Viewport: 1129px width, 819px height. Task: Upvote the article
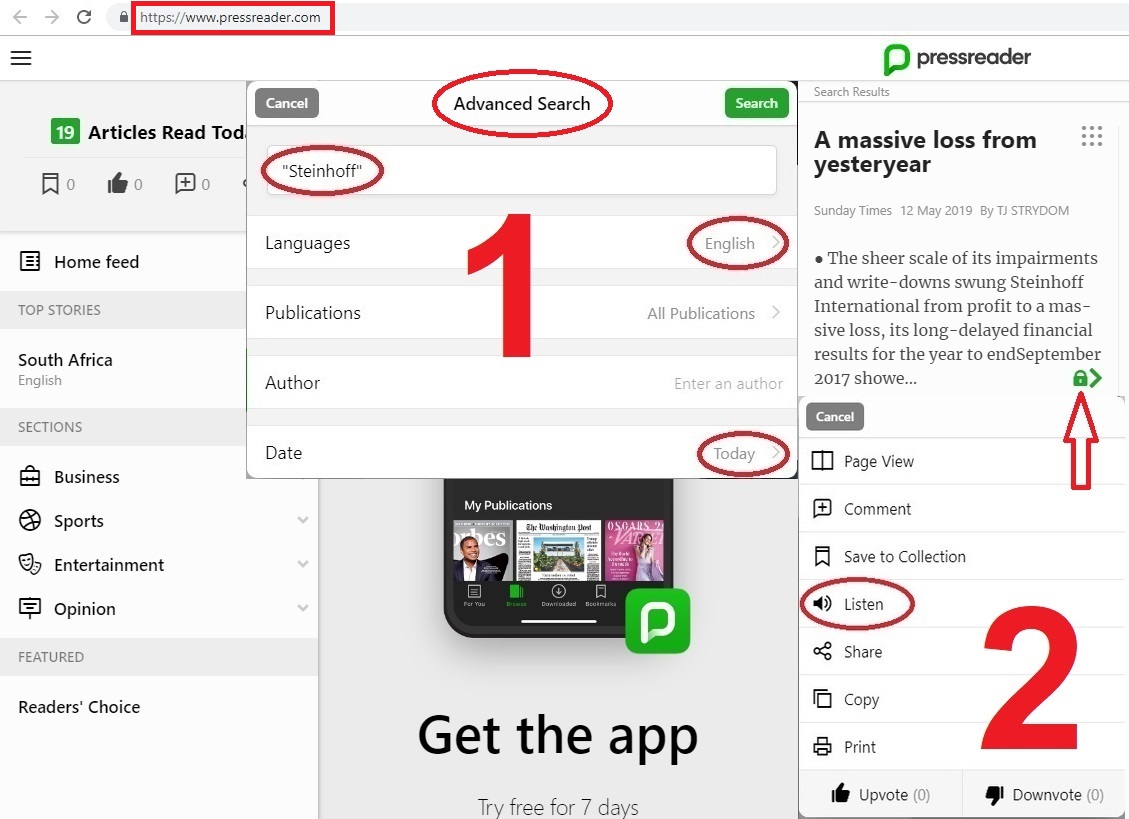click(x=880, y=794)
